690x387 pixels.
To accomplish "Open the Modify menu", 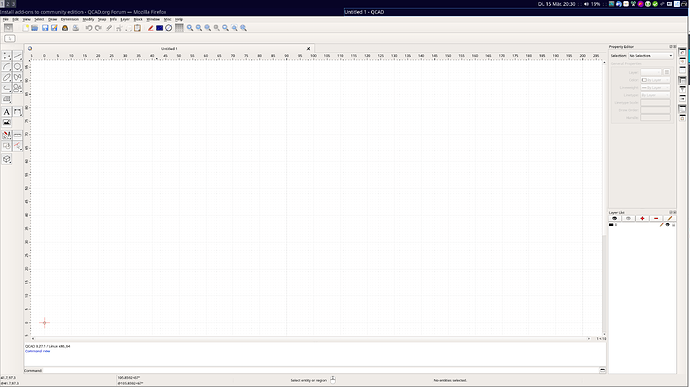I will coord(88,19).
